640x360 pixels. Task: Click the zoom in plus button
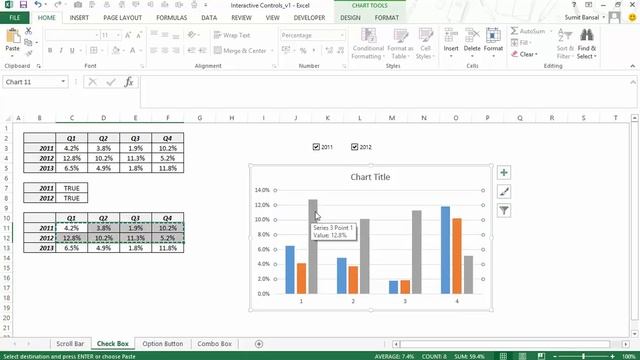click(x=612, y=356)
